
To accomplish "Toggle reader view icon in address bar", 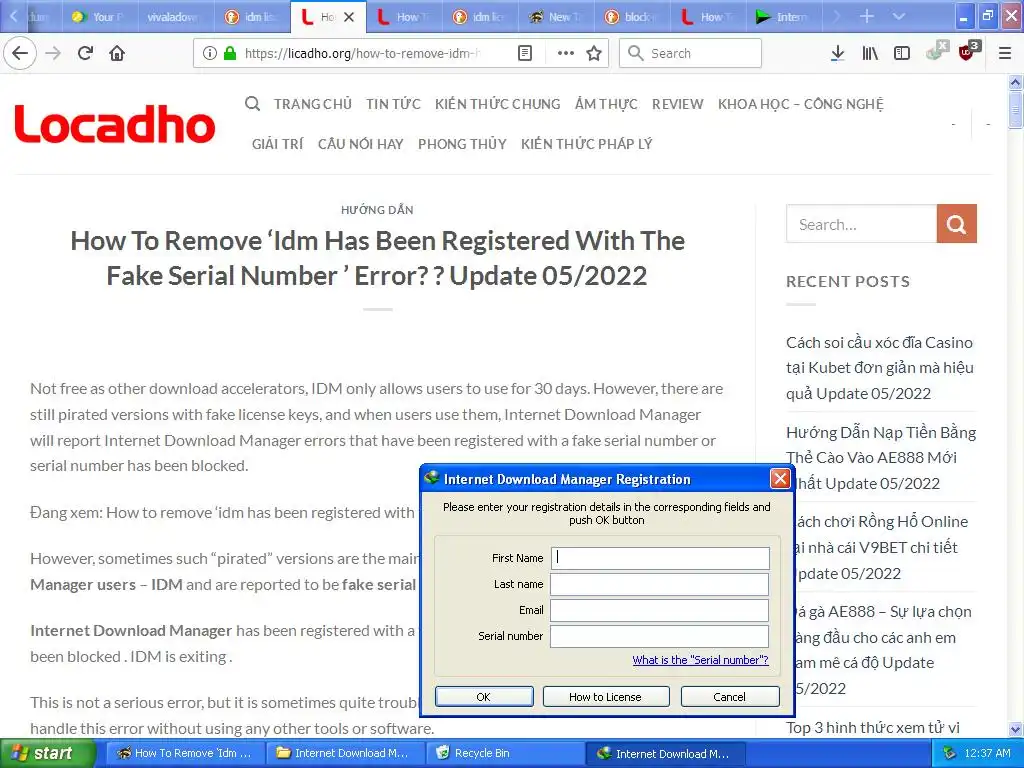I will (x=525, y=53).
